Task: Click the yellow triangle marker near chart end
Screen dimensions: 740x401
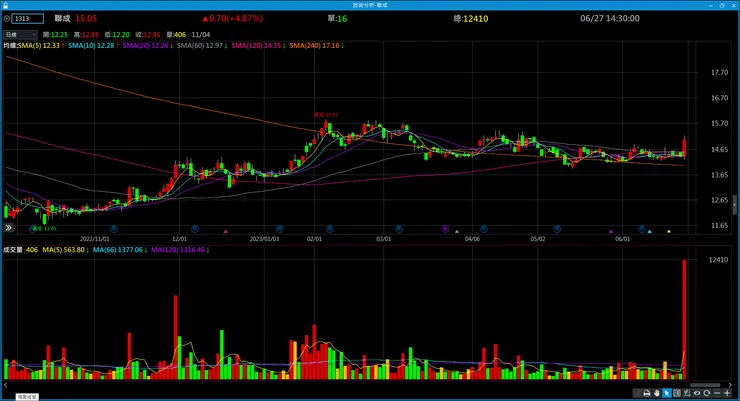Action: pos(669,231)
